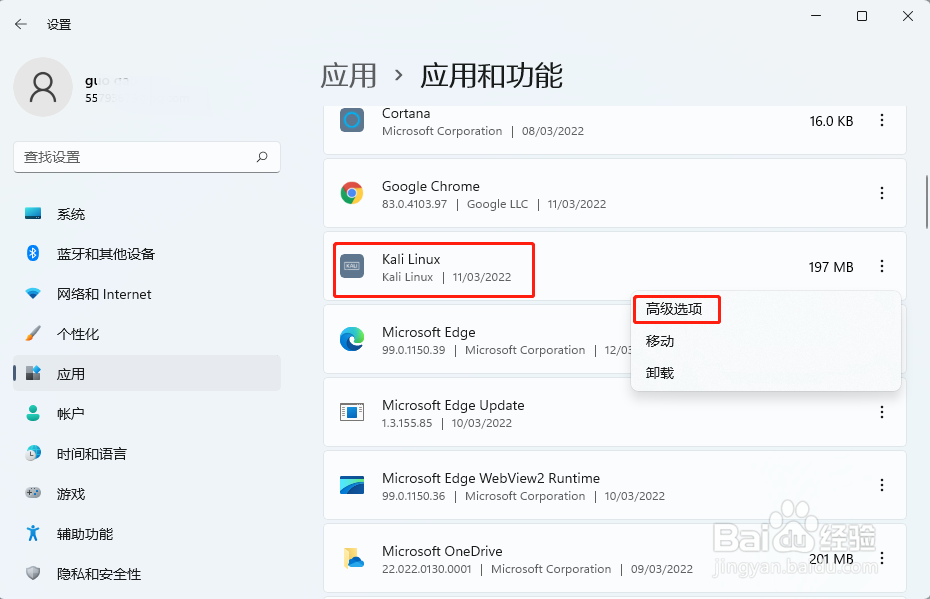Viewport: 930px width, 599px height.
Task: Select 高级选项 from the context menu
Action: point(674,309)
